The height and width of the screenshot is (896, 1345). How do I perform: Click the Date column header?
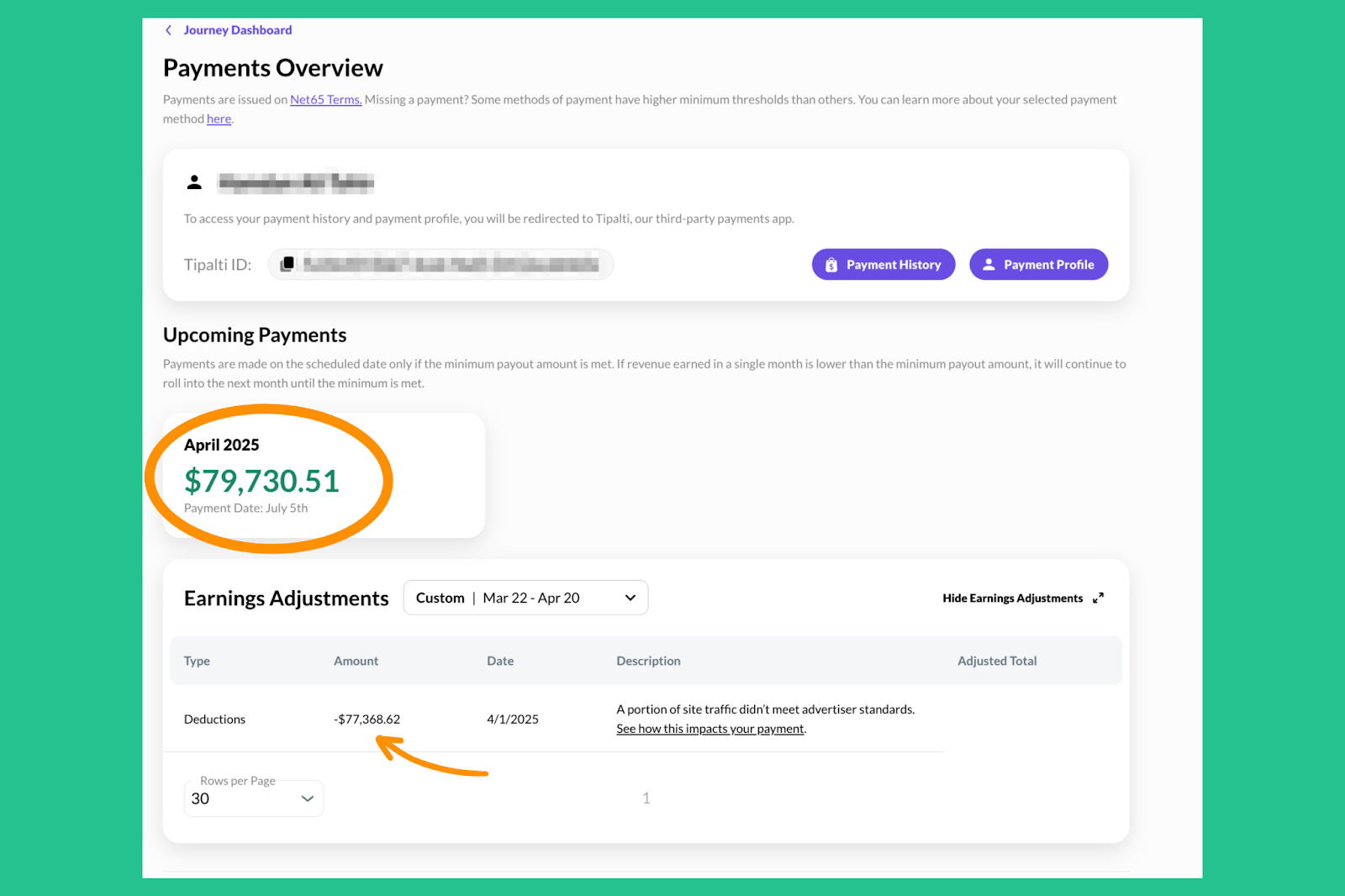(500, 661)
